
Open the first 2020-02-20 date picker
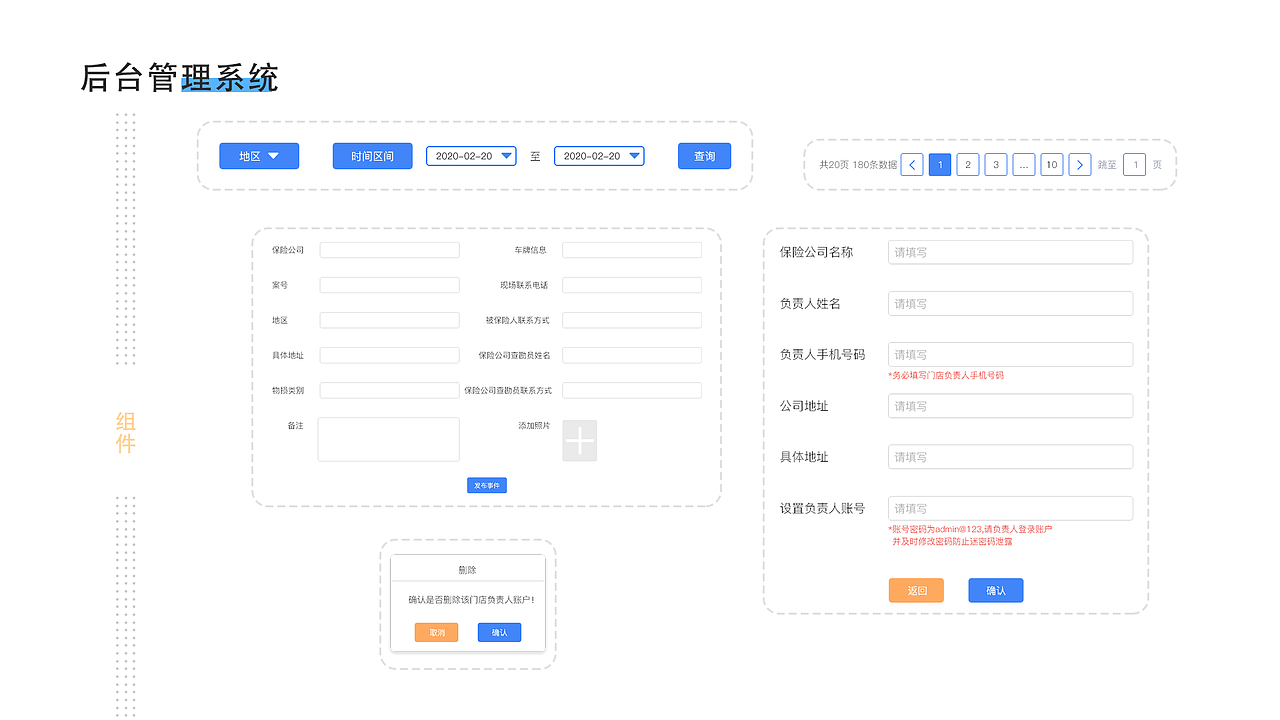pos(471,155)
